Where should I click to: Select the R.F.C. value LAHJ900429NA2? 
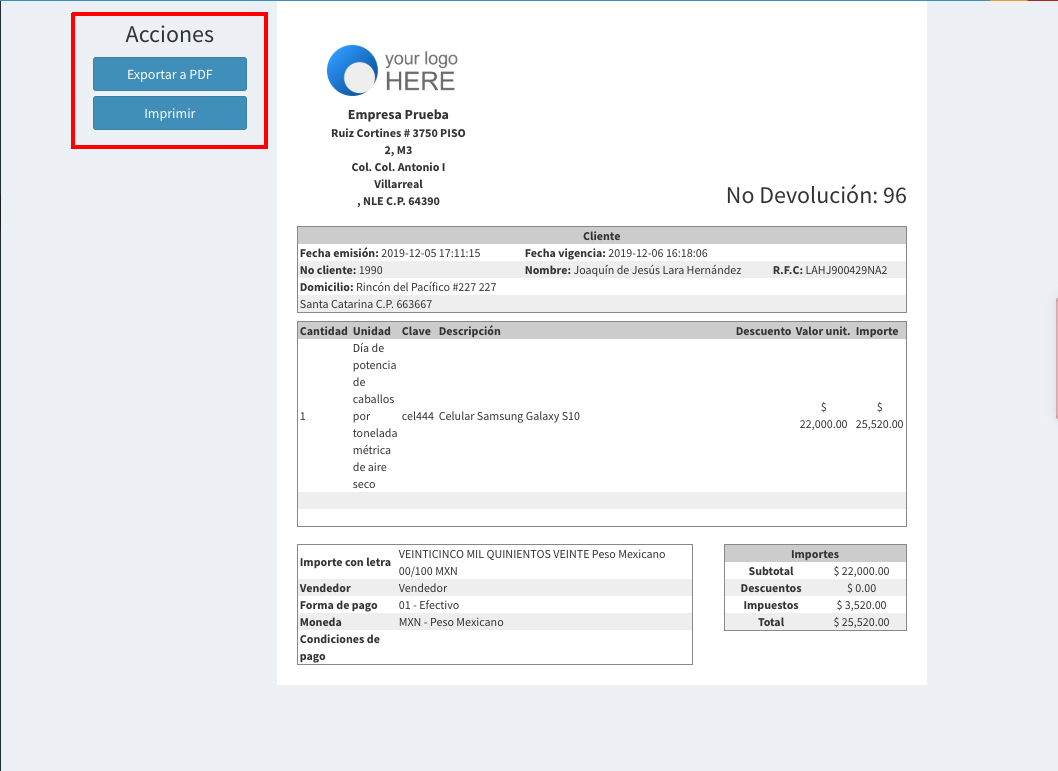pos(846,270)
